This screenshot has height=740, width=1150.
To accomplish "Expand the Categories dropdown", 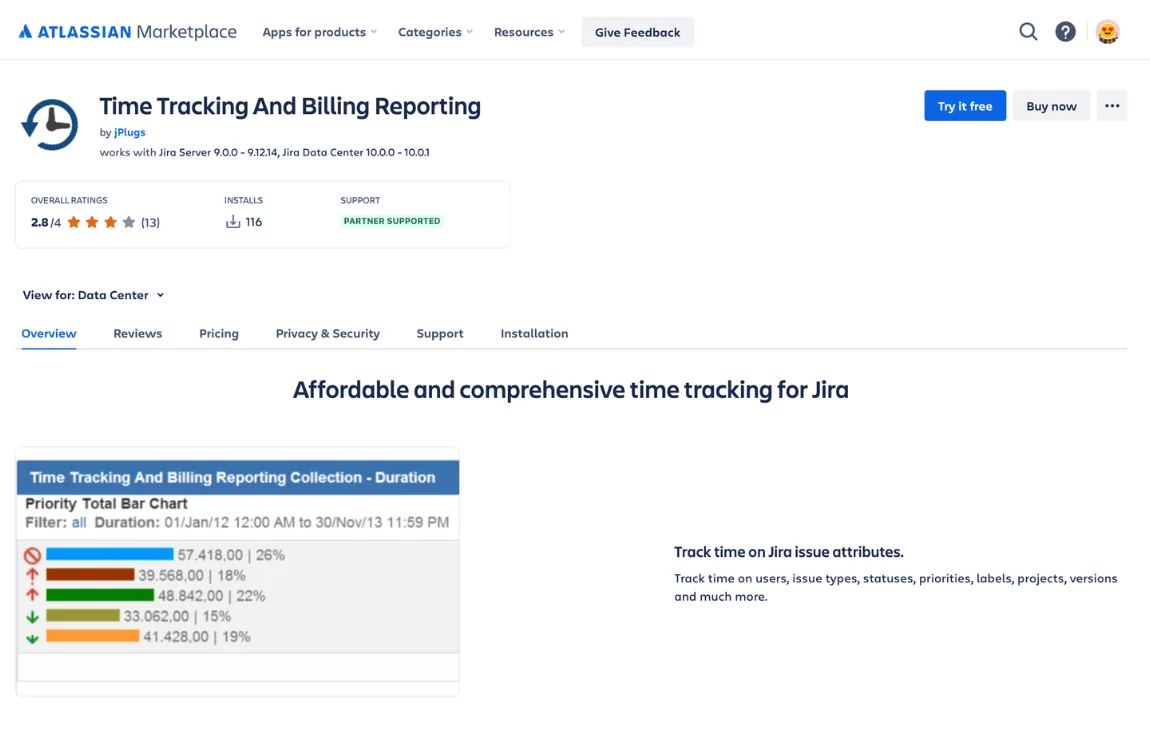I will click(436, 32).
